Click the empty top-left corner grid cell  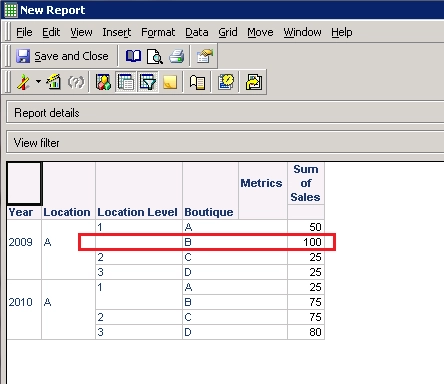24,183
